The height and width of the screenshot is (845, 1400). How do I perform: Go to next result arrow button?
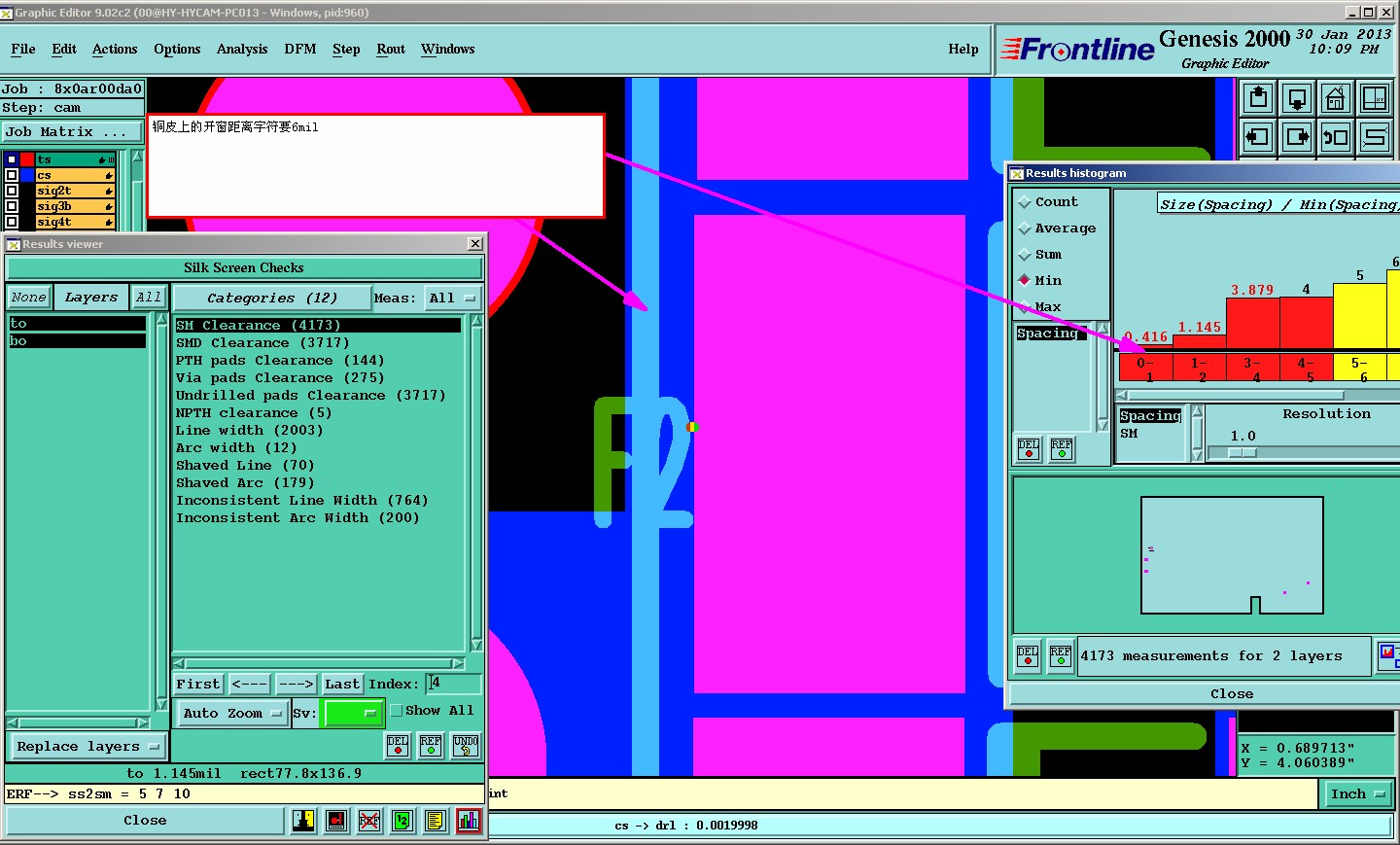point(296,684)
